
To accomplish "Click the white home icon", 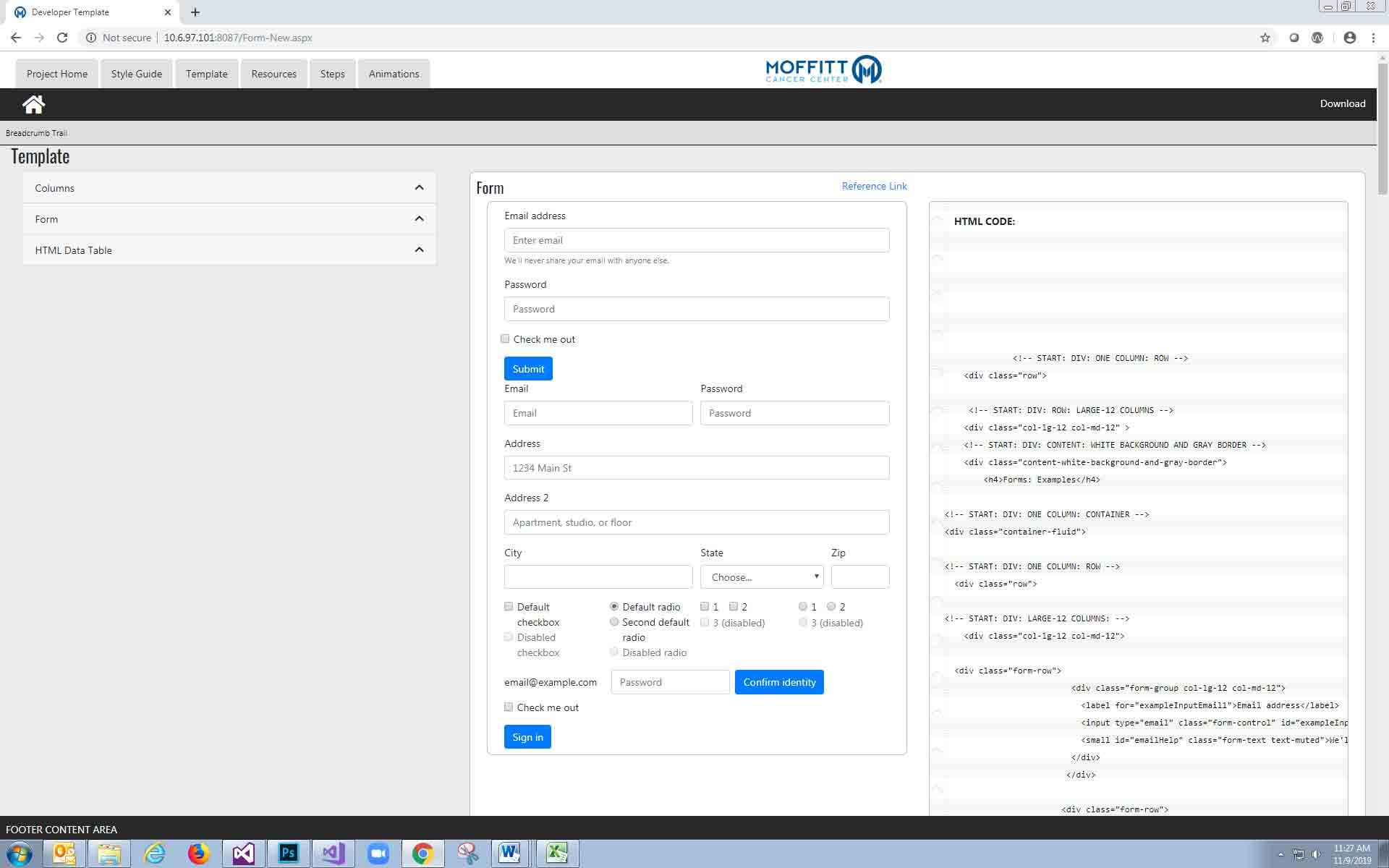I will point(33,104).
